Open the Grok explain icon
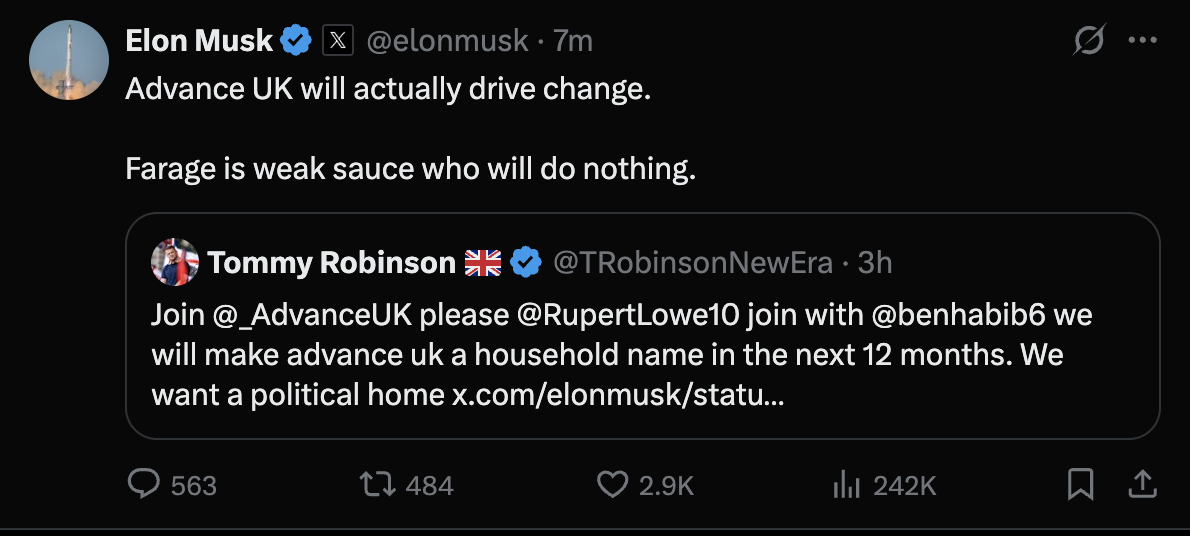 1088,41
